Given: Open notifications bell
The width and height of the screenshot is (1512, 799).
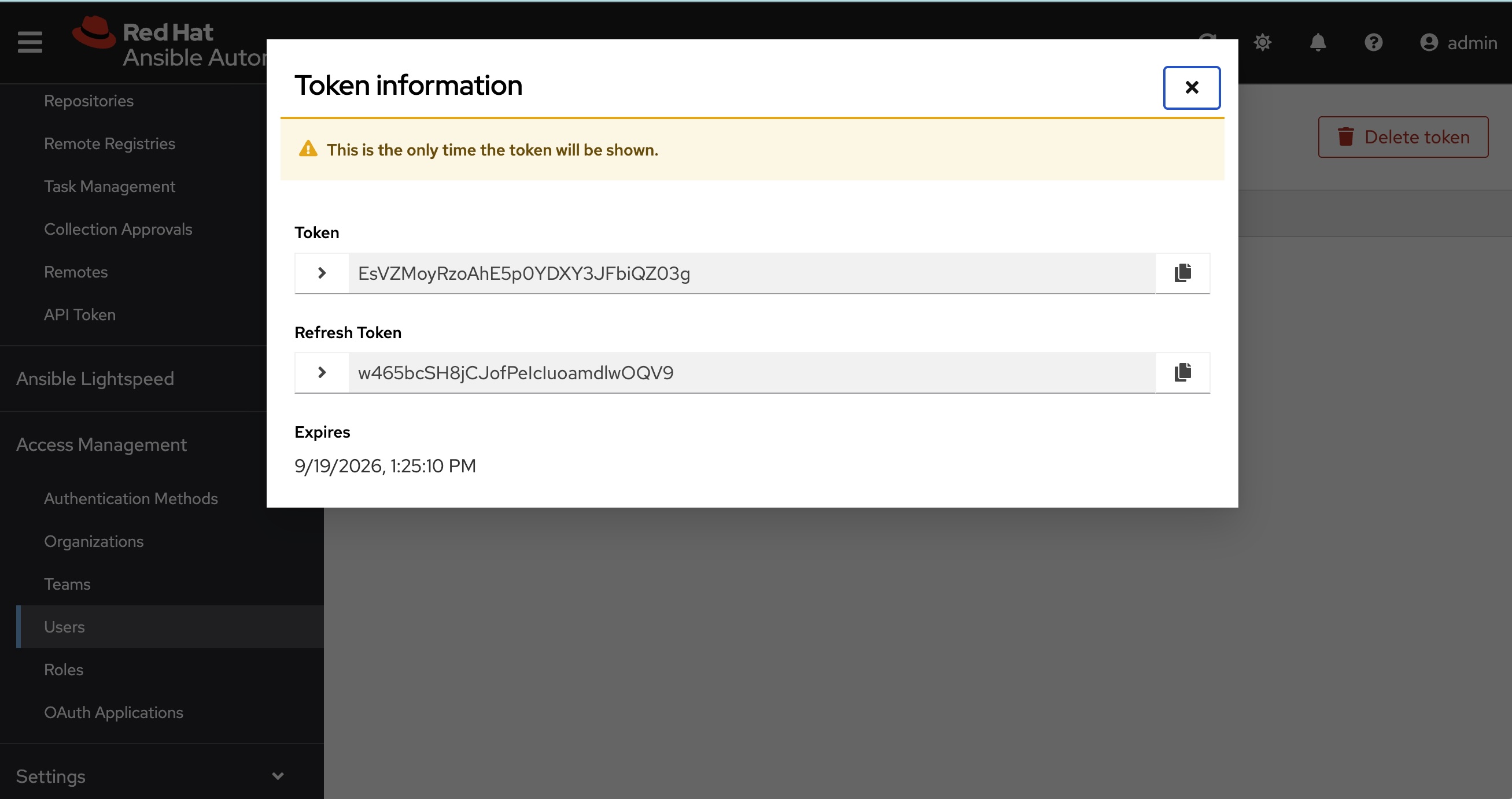Looking at the screenshot, I should click(x=1318, y=42).
